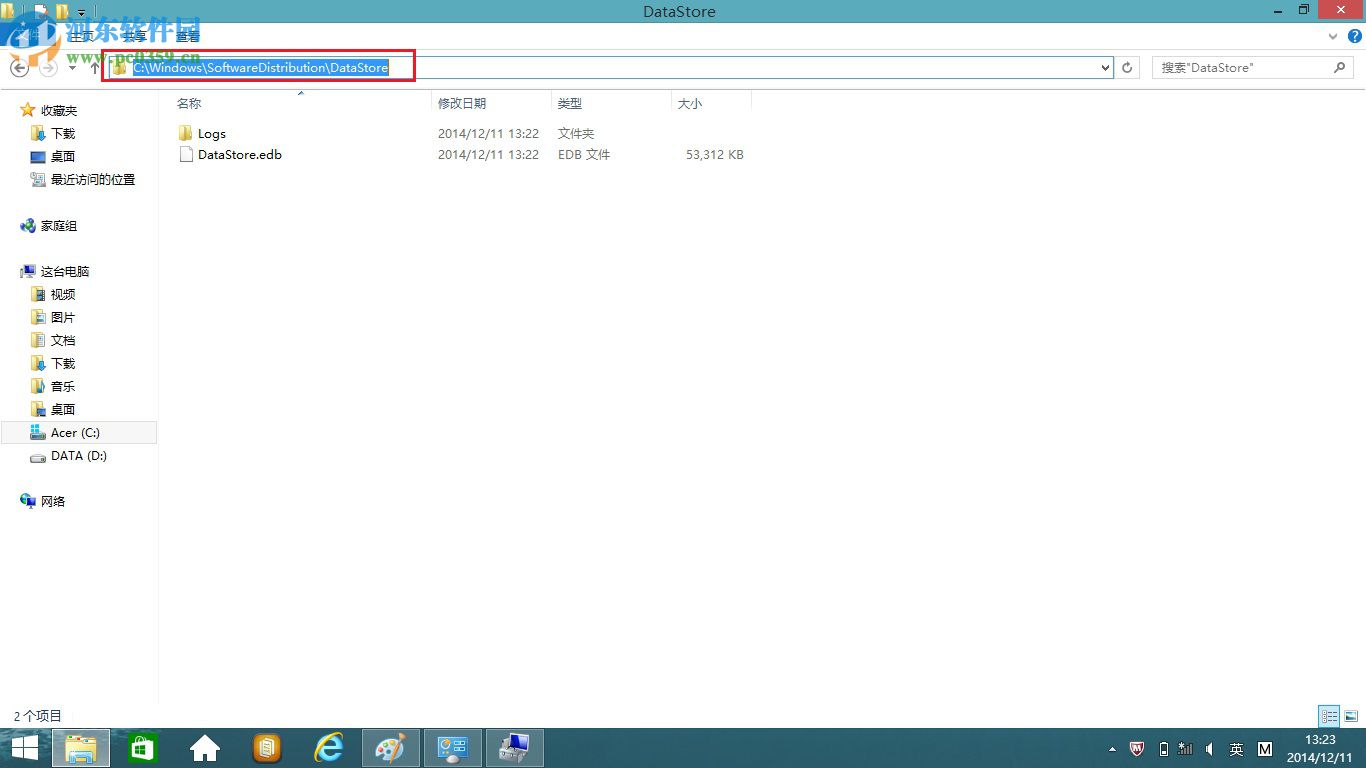The width and height of the screenshot is (1366, 768).
Task: Switch to large thumbnails view in status bar
Action: pos(1353,716)
